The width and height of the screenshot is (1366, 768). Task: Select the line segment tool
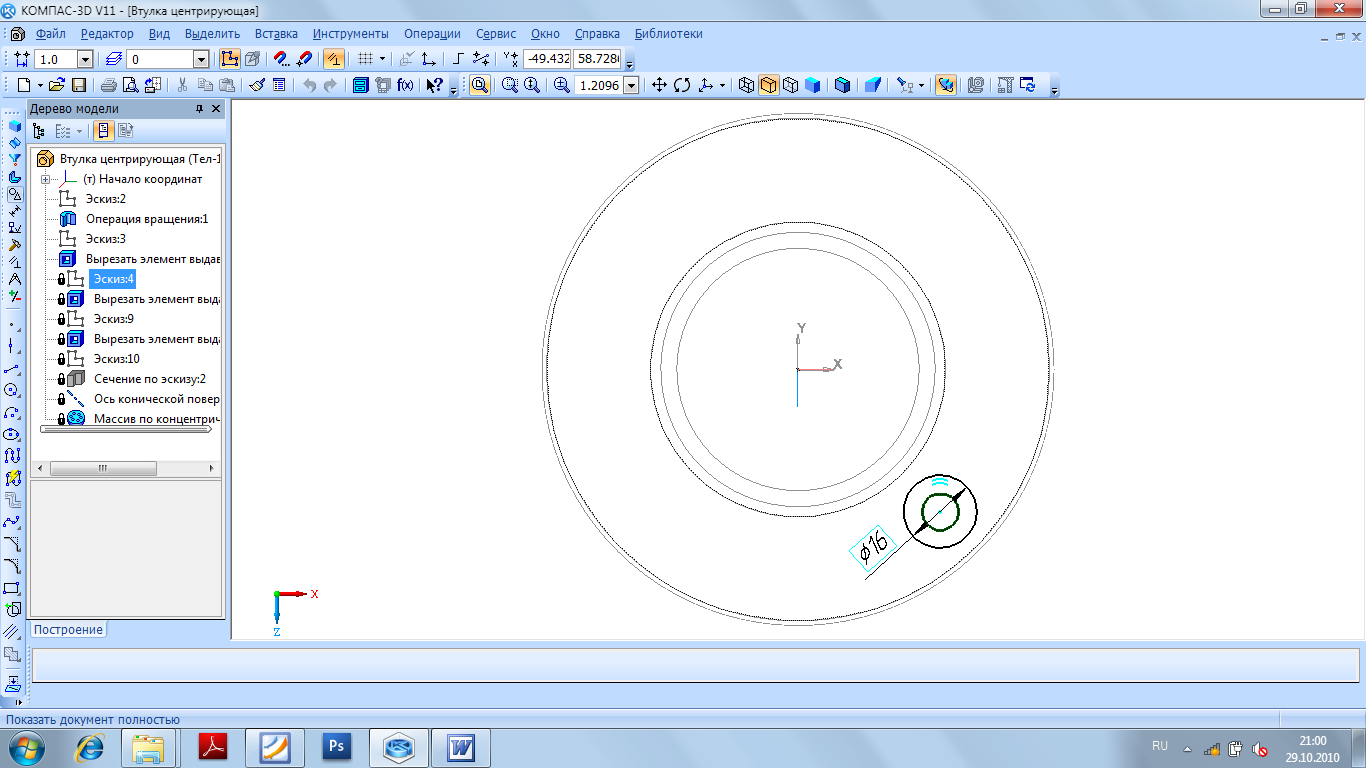point(12,368)
